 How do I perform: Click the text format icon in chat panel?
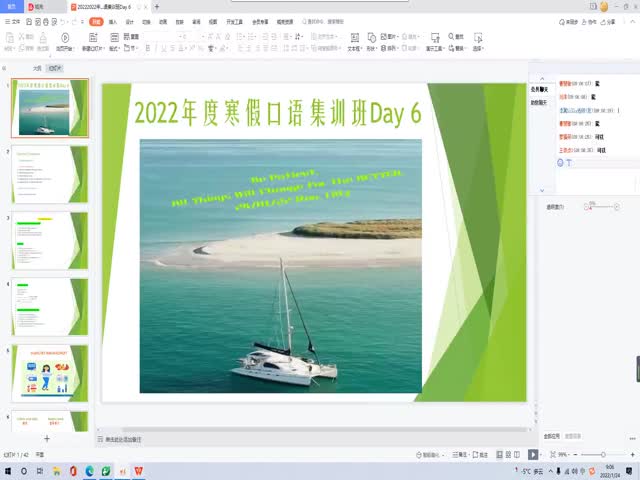[x=569, y=162]
